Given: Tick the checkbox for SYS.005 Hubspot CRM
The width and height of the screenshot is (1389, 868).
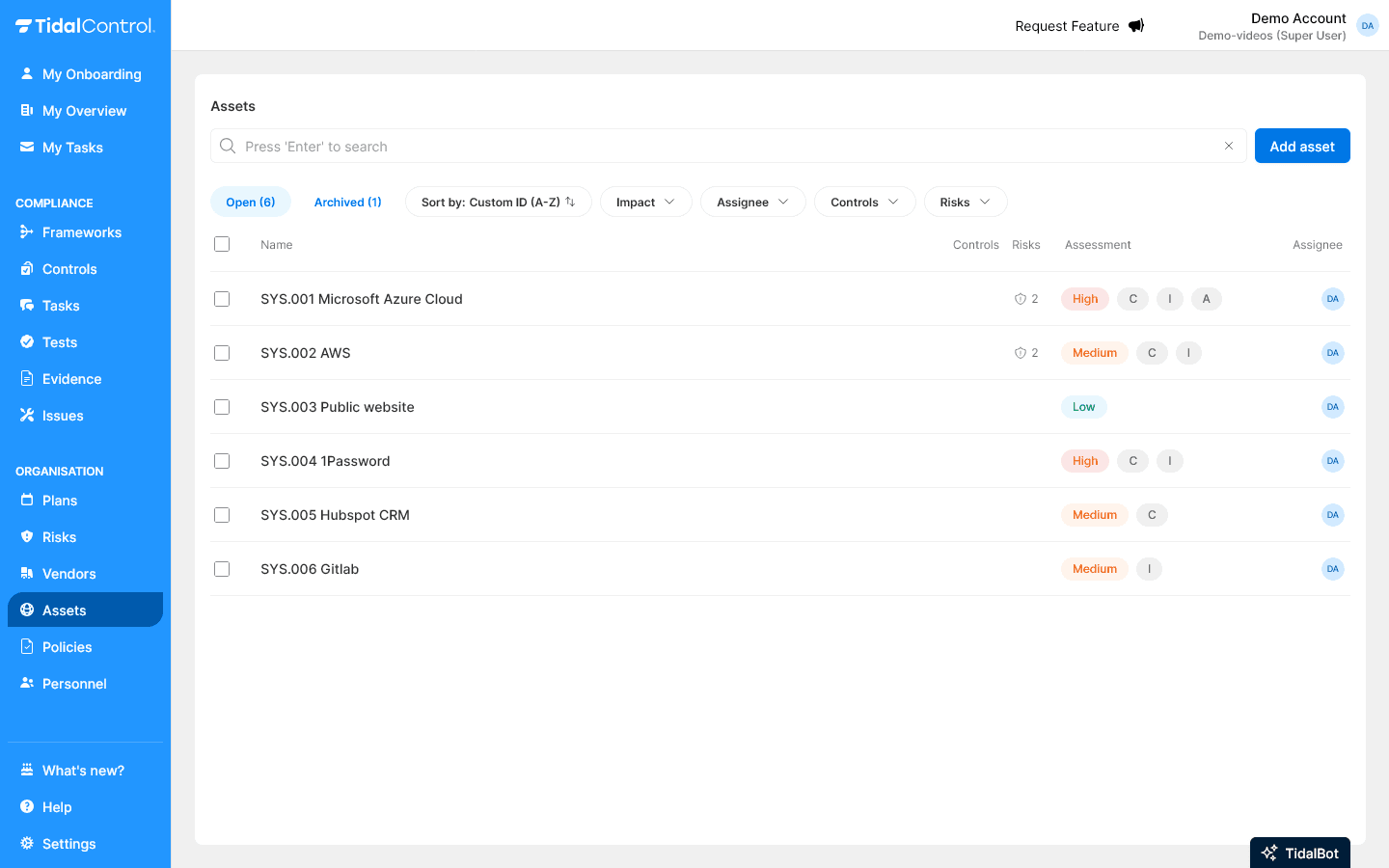Looking at the screenshot, I should (222, 515).
